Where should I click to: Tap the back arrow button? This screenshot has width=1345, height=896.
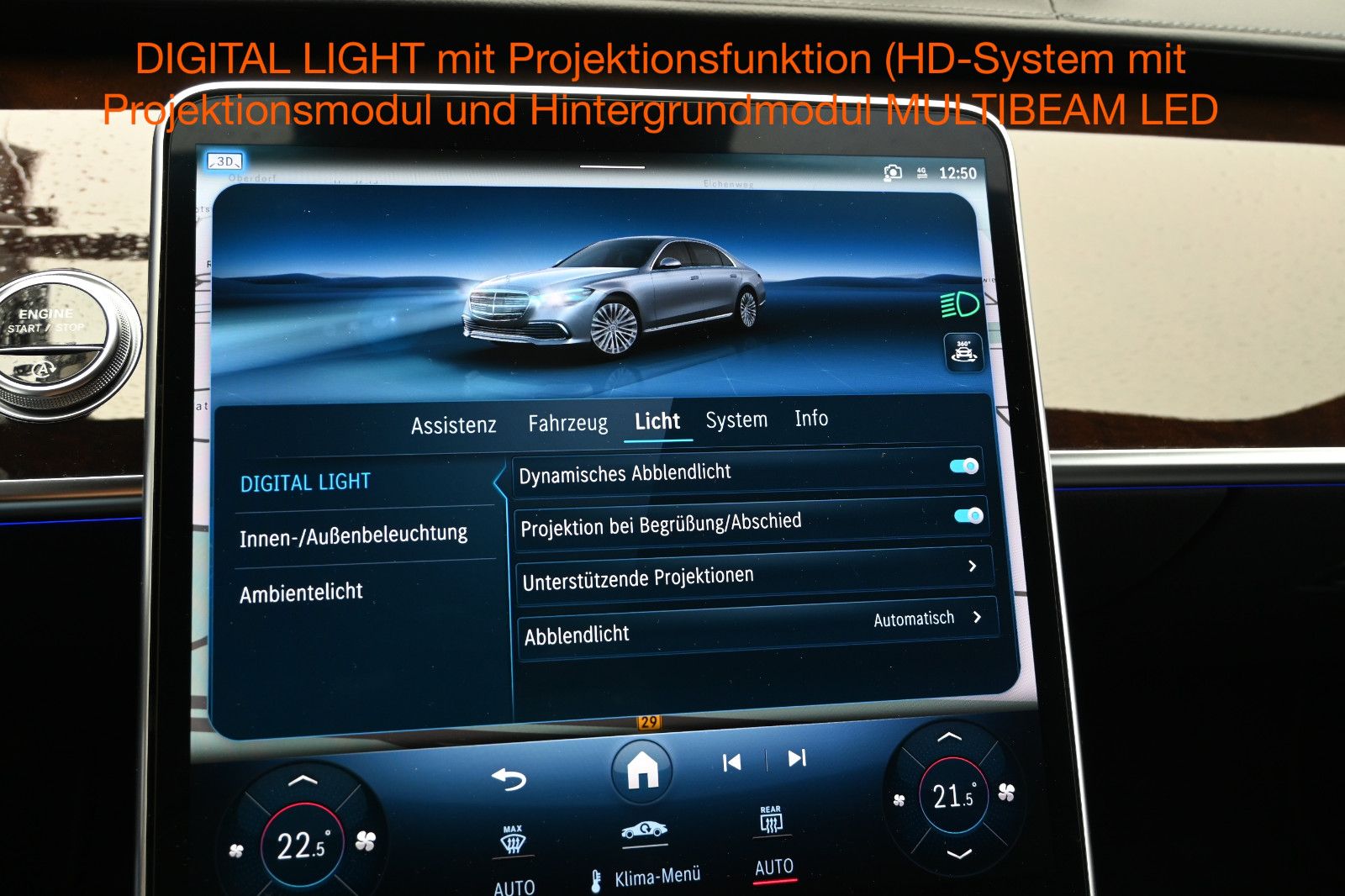tap(509, 779)
